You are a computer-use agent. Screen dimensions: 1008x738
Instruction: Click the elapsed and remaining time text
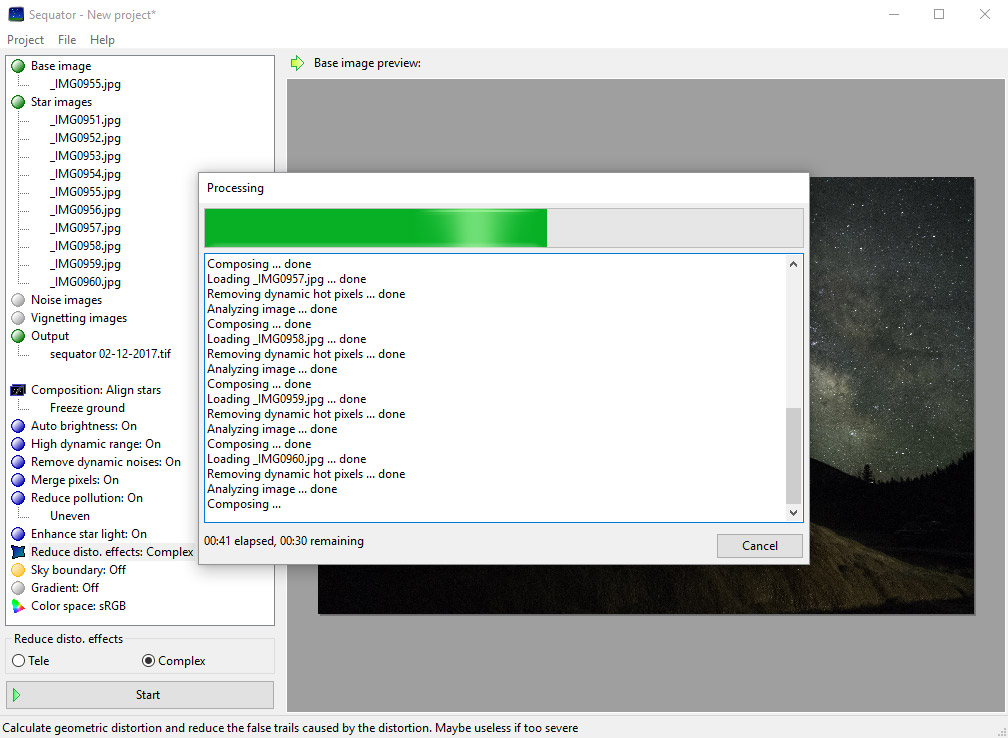click(284, 541)
